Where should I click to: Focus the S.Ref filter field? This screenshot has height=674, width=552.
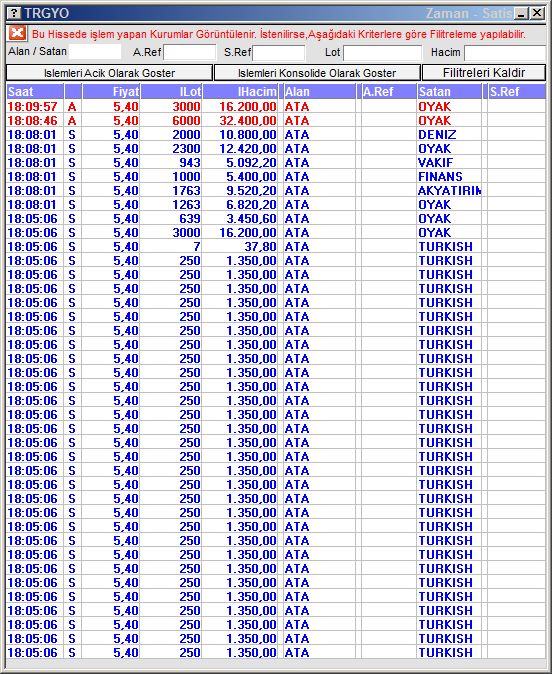point(279,52)
